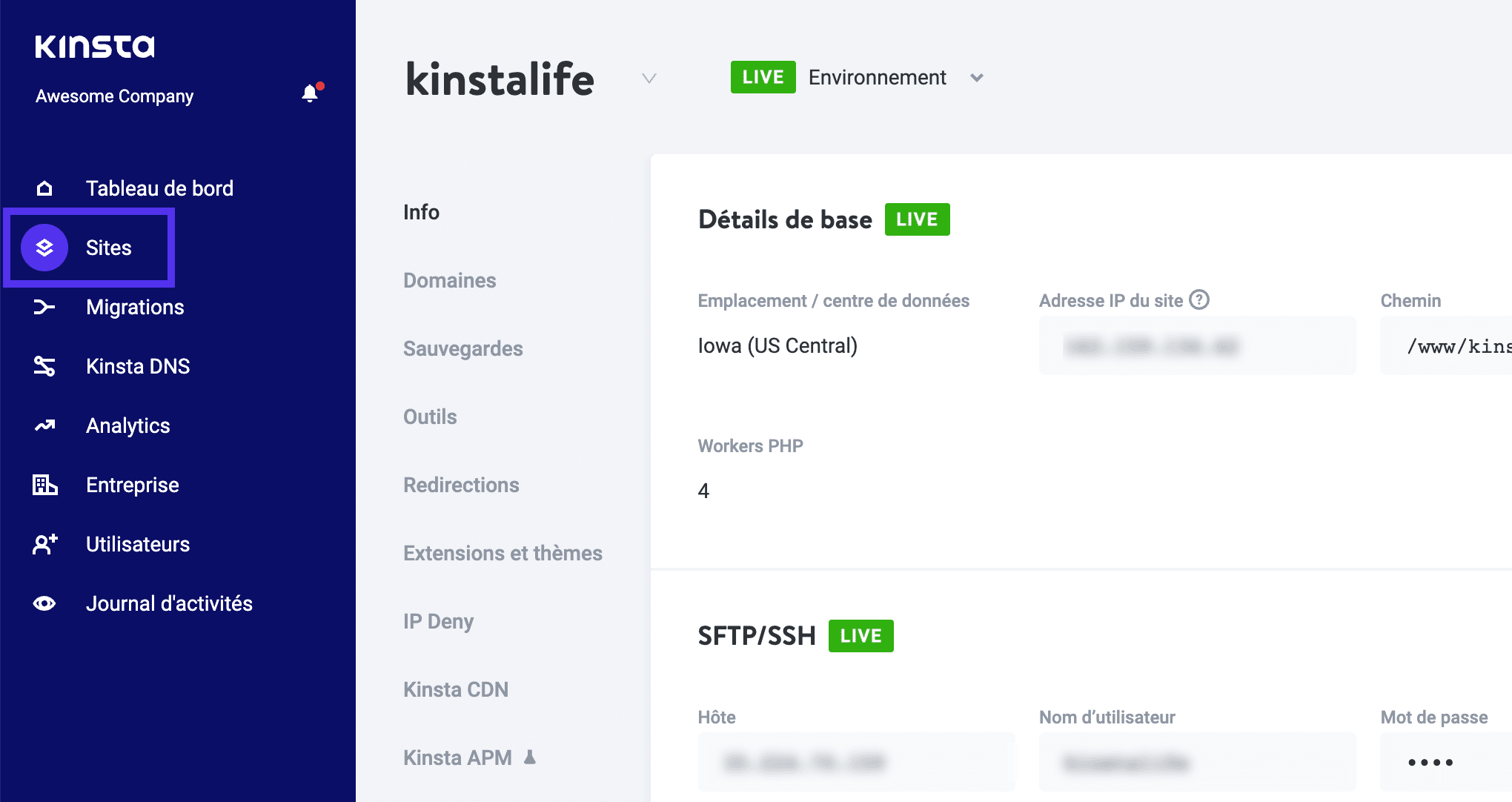Image resolution: width=1512 pixels, height=802 pixels.
Task: Click the help icon next to Adresse IP du site
Action: 1201,299
